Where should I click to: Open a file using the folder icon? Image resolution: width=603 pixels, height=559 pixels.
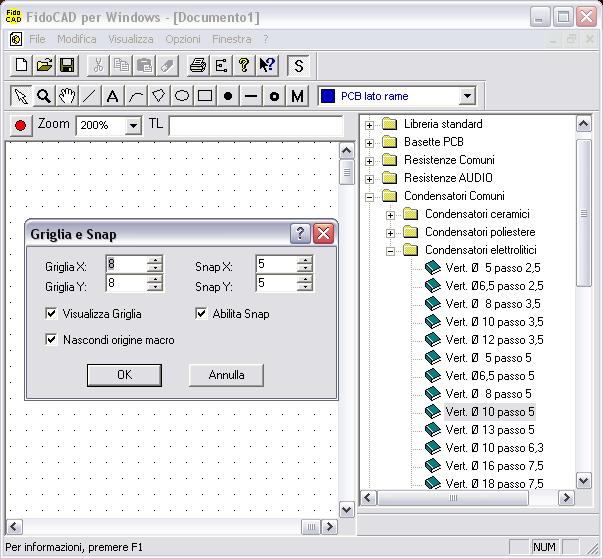[x=44, y=65]
